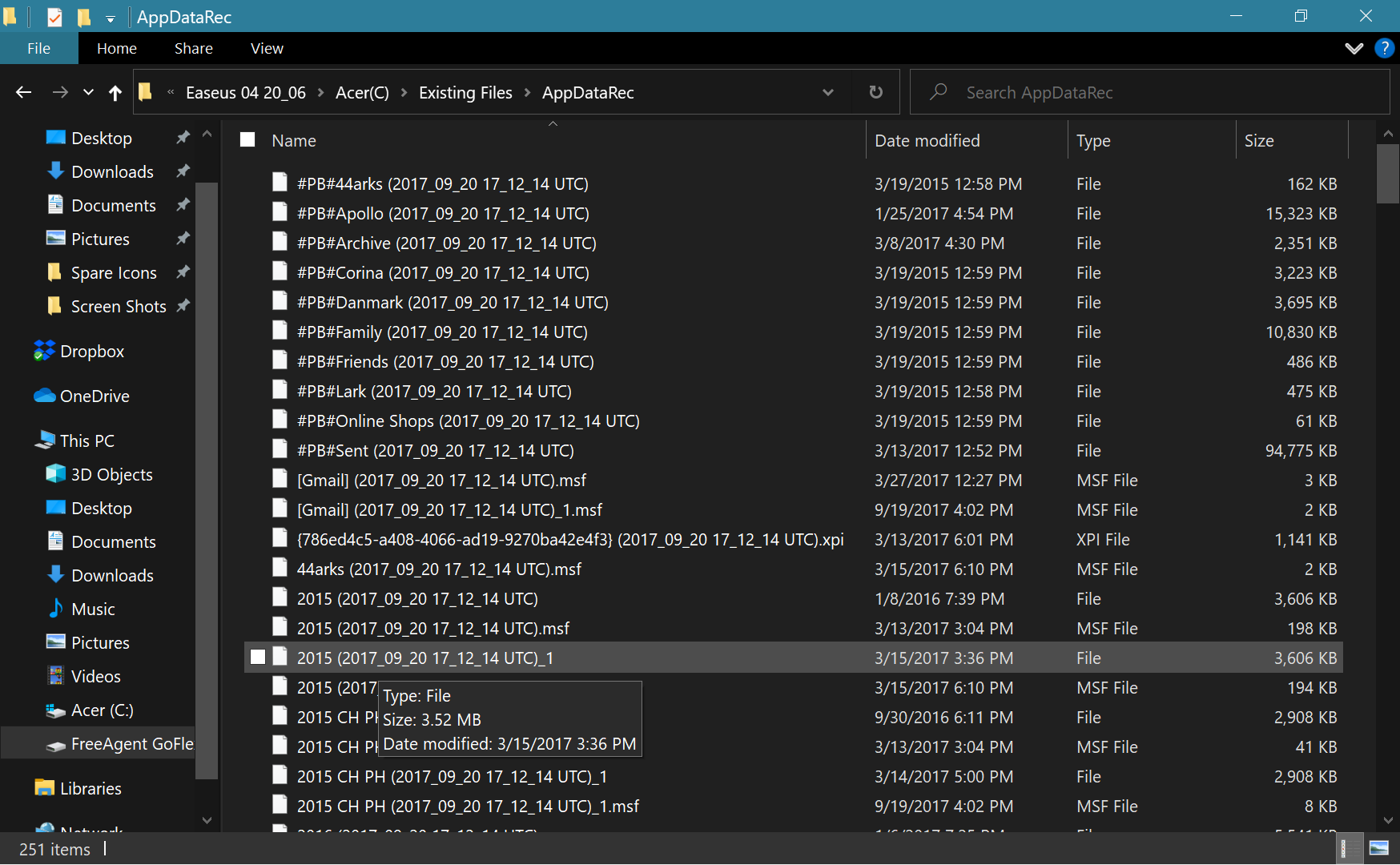Image resolution: width=1400 pixels, height=865 pixels.
Task: Refresh the AppDataRec folder view
Action: point(875,93)
